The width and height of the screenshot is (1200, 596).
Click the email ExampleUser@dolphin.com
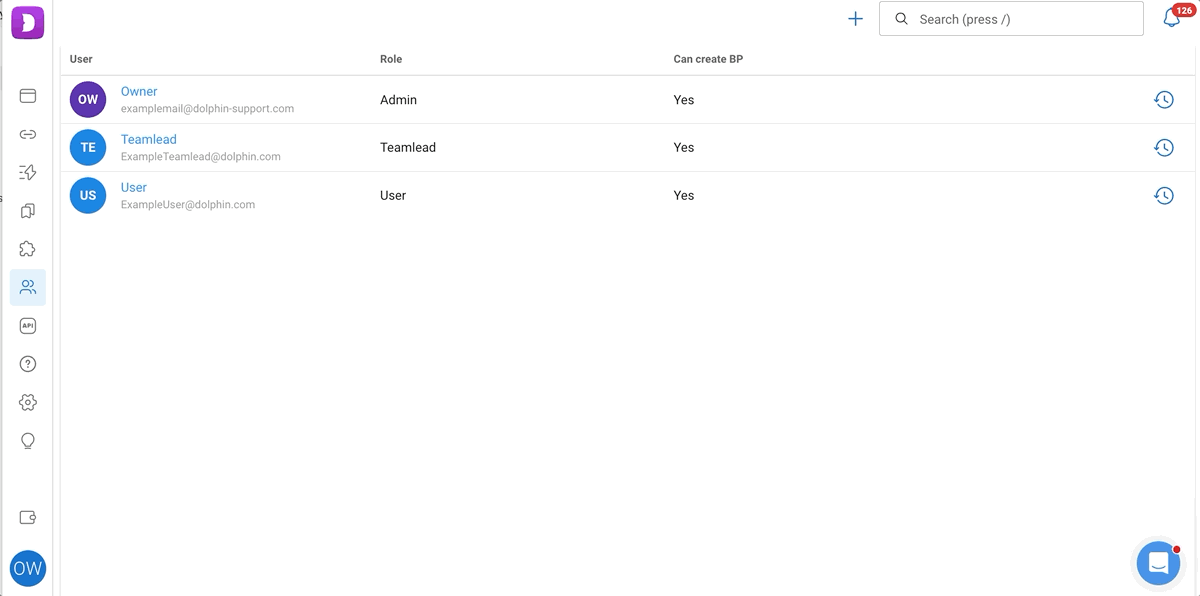188,205
